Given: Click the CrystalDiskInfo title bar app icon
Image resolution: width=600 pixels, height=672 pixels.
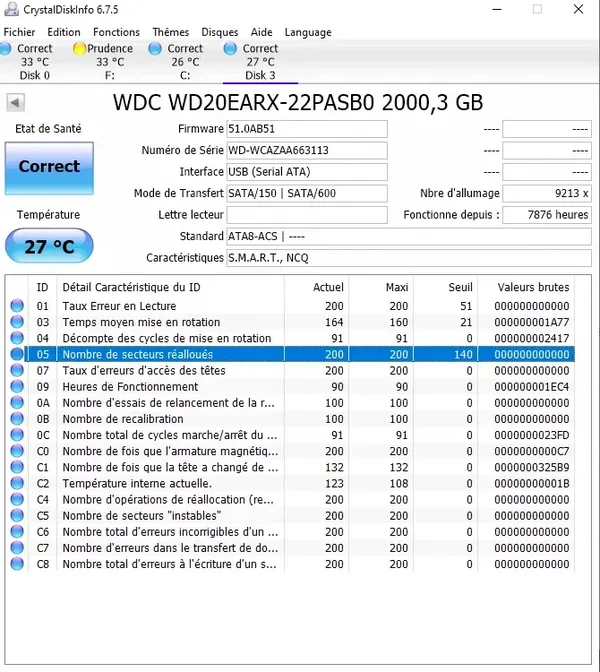Looking at the screenshot, I should 11,9.
